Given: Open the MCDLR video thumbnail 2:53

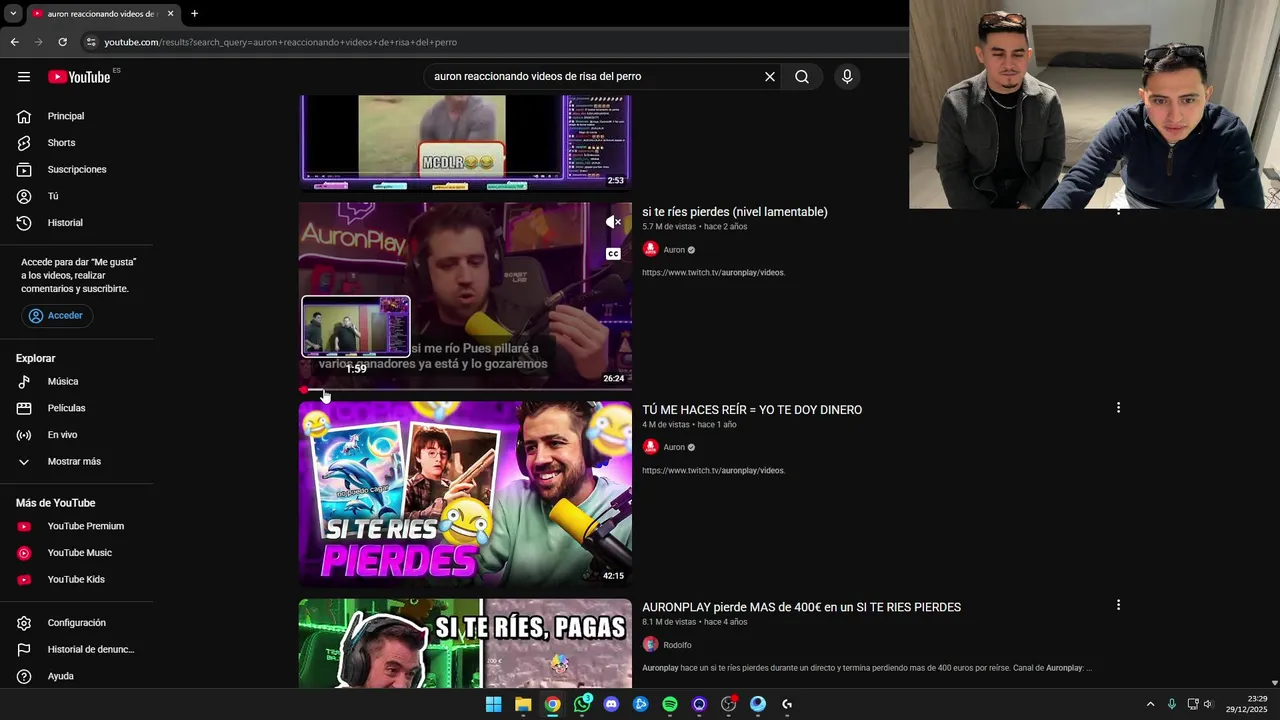Looking at the screenshot, I should point(465,142).
